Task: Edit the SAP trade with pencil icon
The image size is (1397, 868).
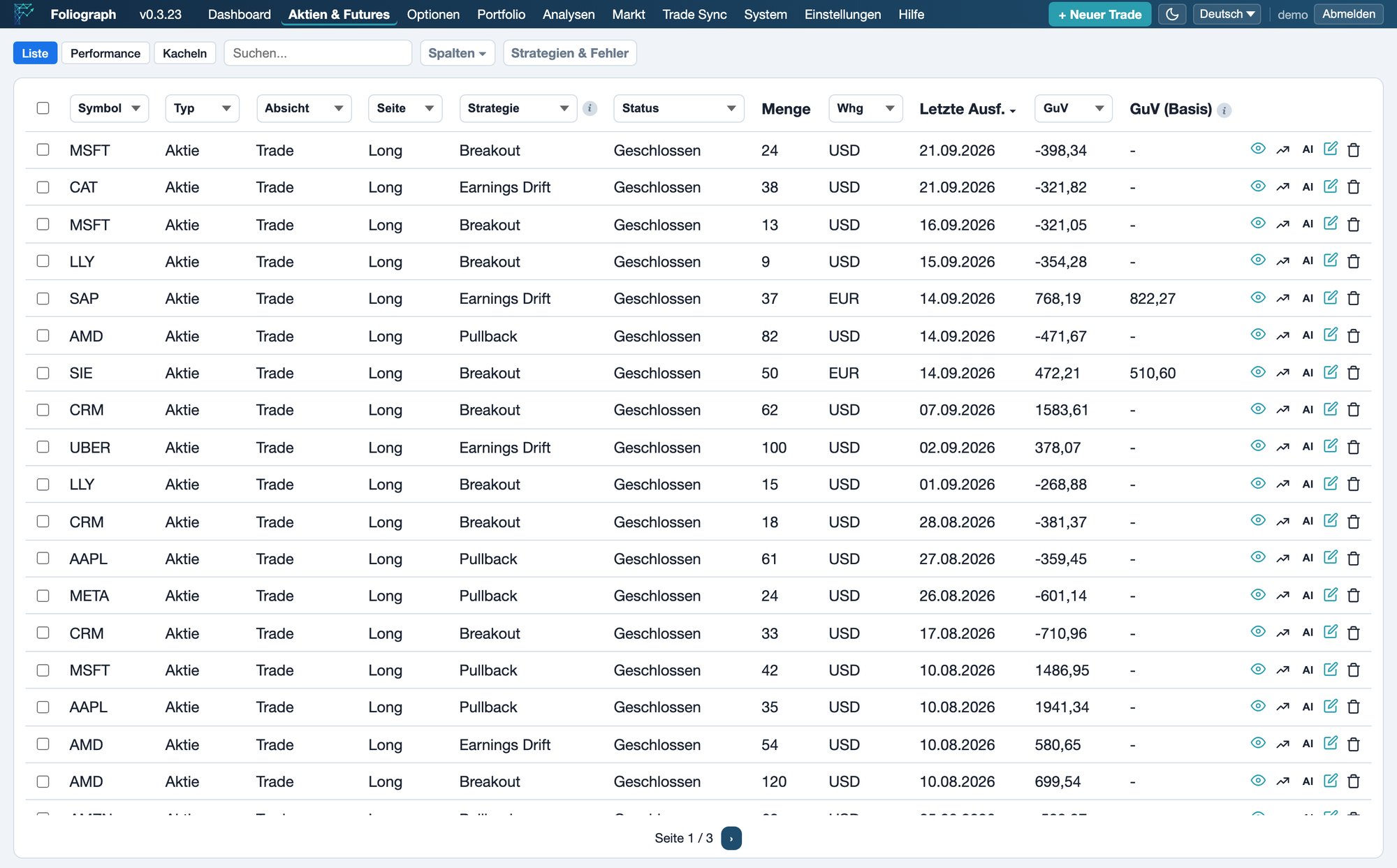Action: (1330, 297)
